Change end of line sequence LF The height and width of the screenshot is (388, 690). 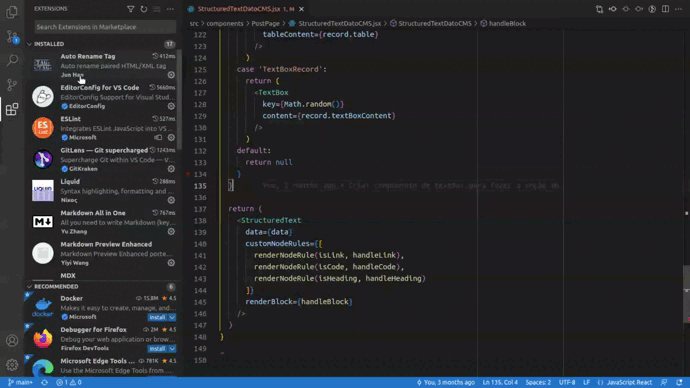[x=587, y=382]
